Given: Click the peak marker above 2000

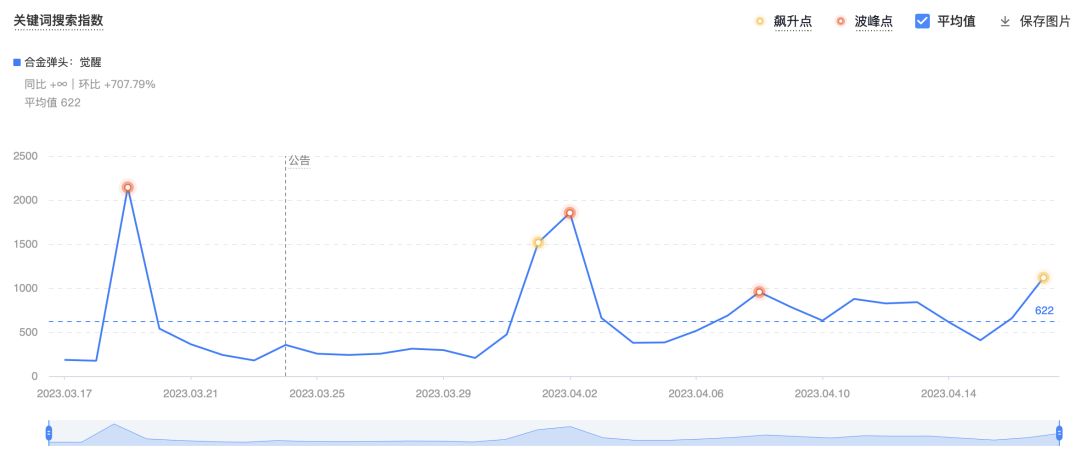Looking at the screenshot, I should (128, 187).
